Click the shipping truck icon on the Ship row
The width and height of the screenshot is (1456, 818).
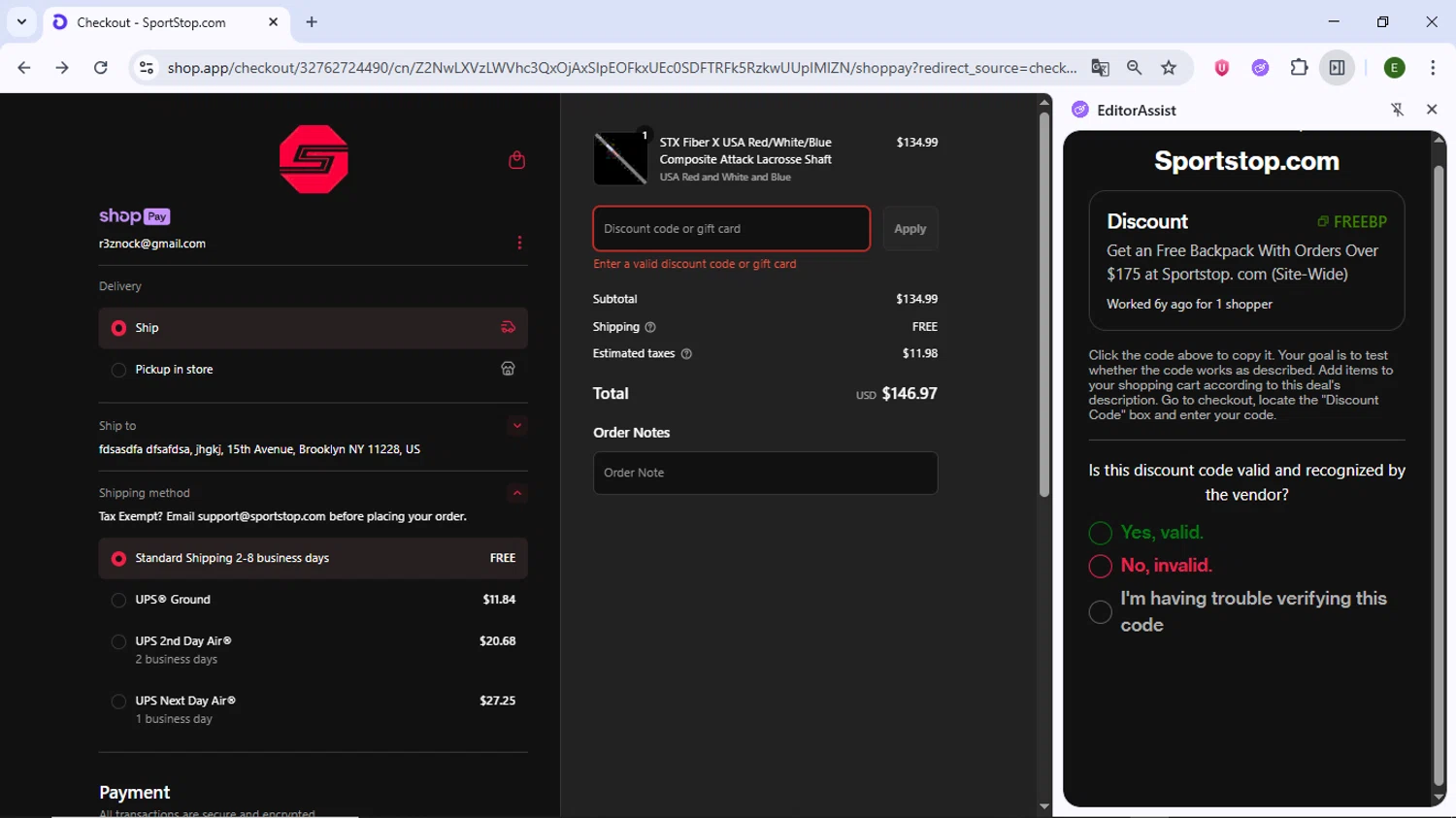[508, 327]
